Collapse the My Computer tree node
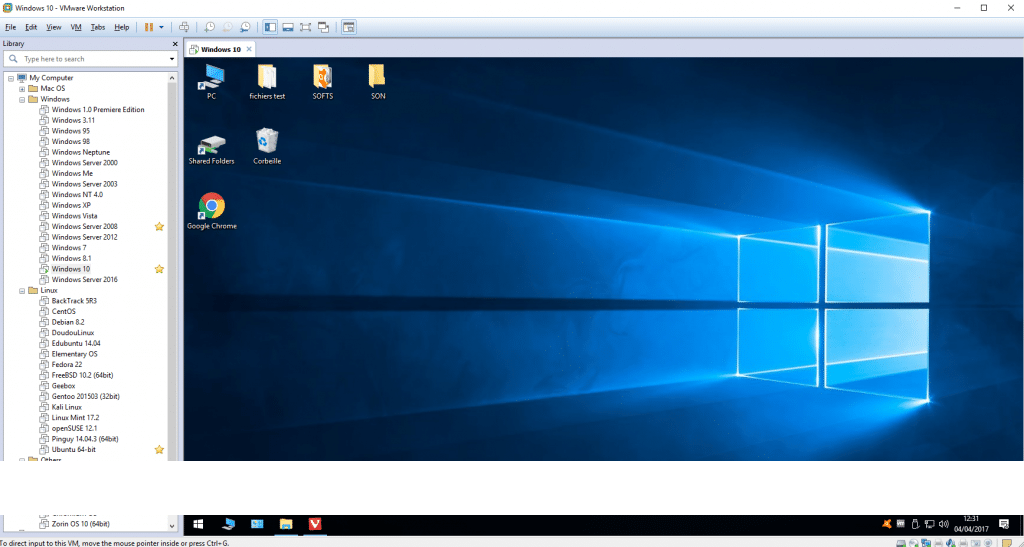The height and width of the screenshot is (547, 1024). pos(11,78)
